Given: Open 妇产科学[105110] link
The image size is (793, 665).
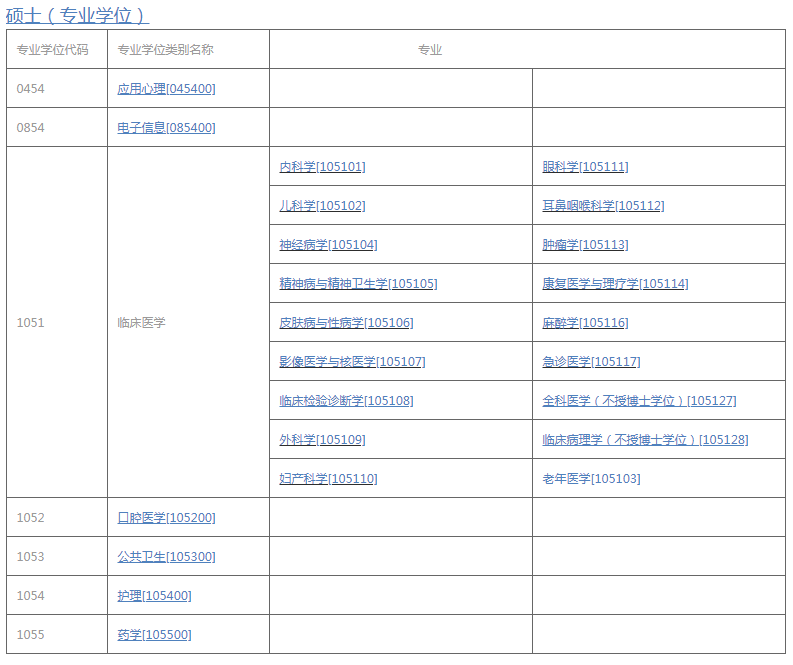Looking at the screenshot, I should click(x=328, y=478).
